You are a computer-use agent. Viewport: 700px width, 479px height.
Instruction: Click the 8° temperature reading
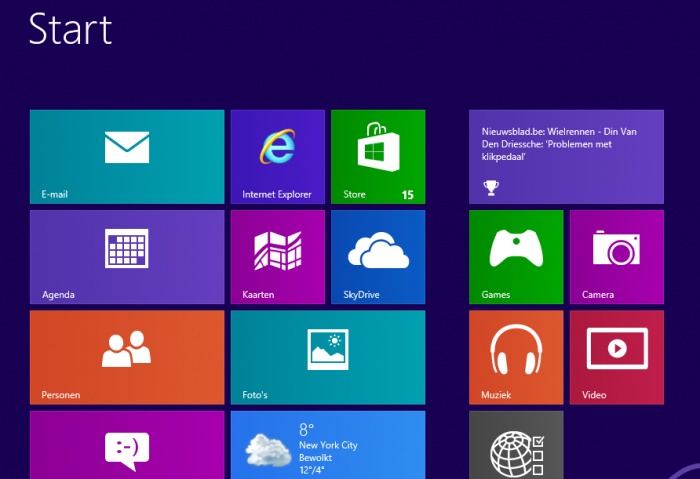(306, 429)
